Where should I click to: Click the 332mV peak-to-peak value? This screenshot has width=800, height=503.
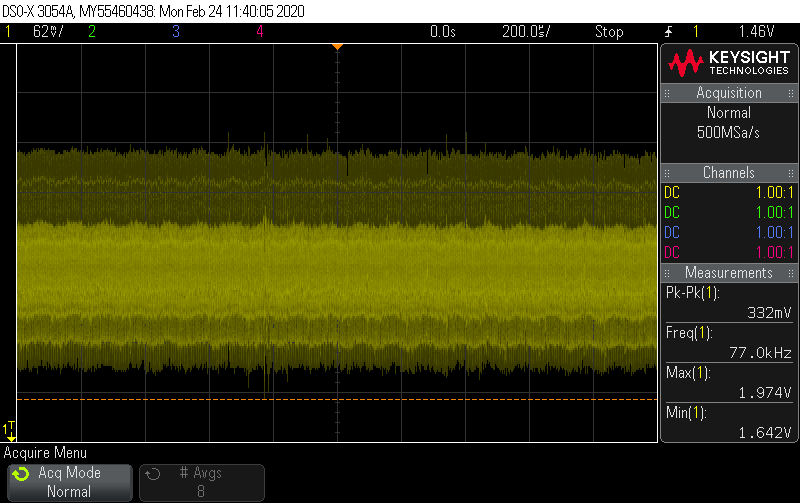pos(769,313)
